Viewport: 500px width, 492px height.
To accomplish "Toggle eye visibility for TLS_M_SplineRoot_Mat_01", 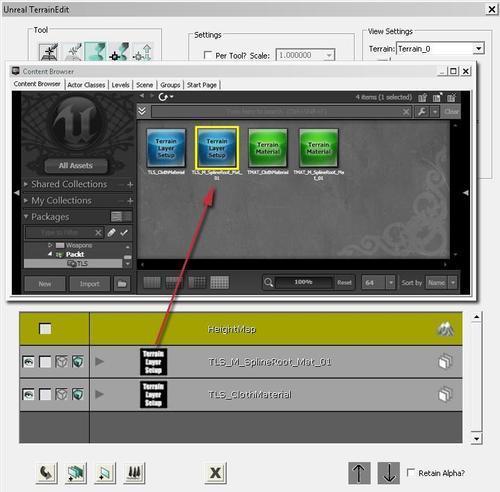I will click(x=28, y=362).
